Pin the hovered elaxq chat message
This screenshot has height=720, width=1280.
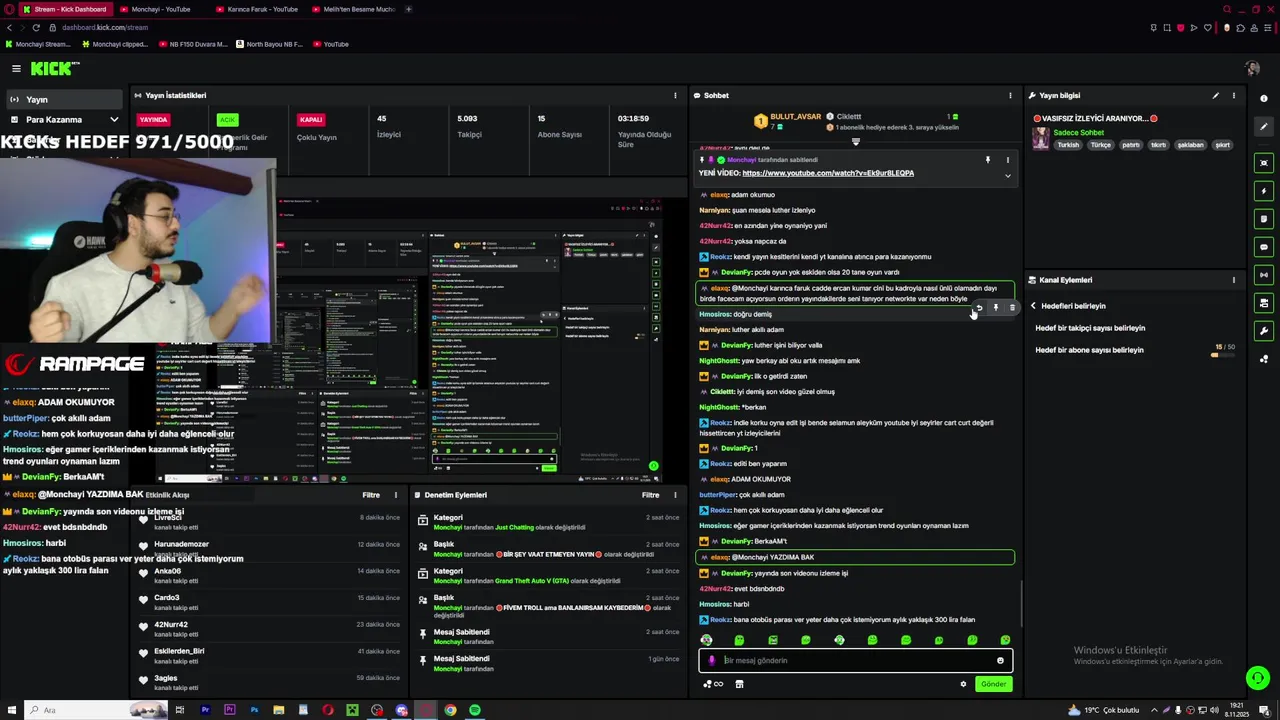click(996, 308)
